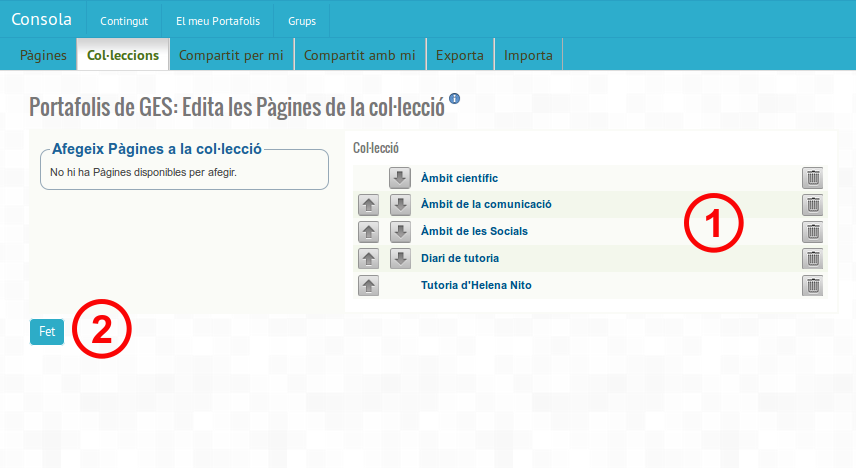Viewport: 856px width, 468px height.
Task: Remove Diari de tutoria using trash icon
Action: [x=813, y=259]
